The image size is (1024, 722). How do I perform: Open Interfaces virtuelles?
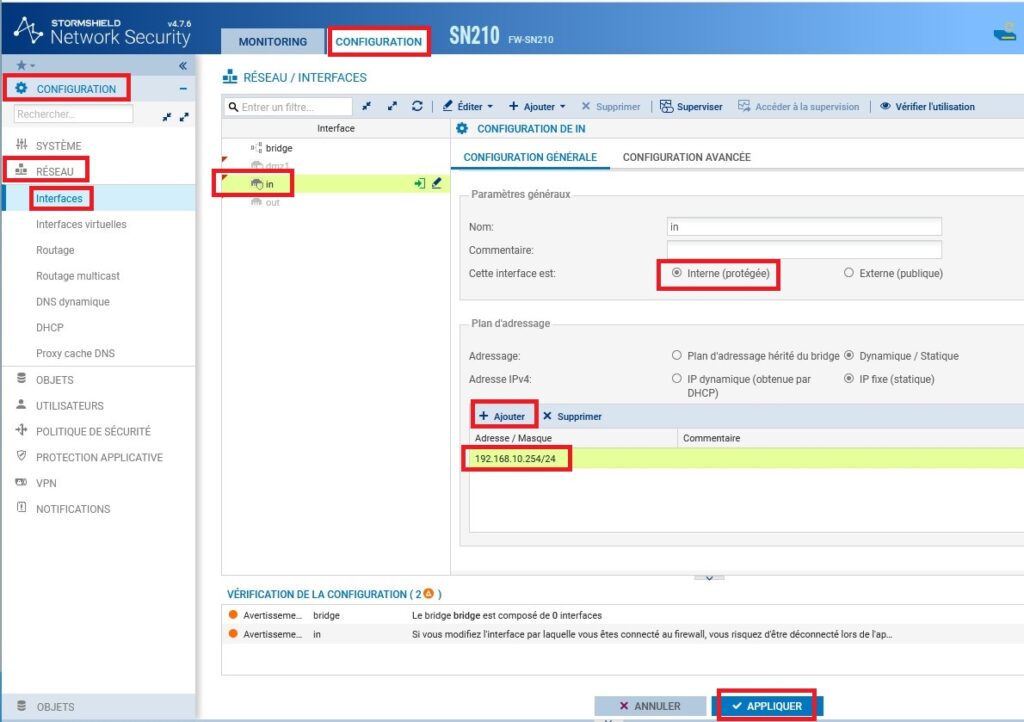(x=81, y=224)
